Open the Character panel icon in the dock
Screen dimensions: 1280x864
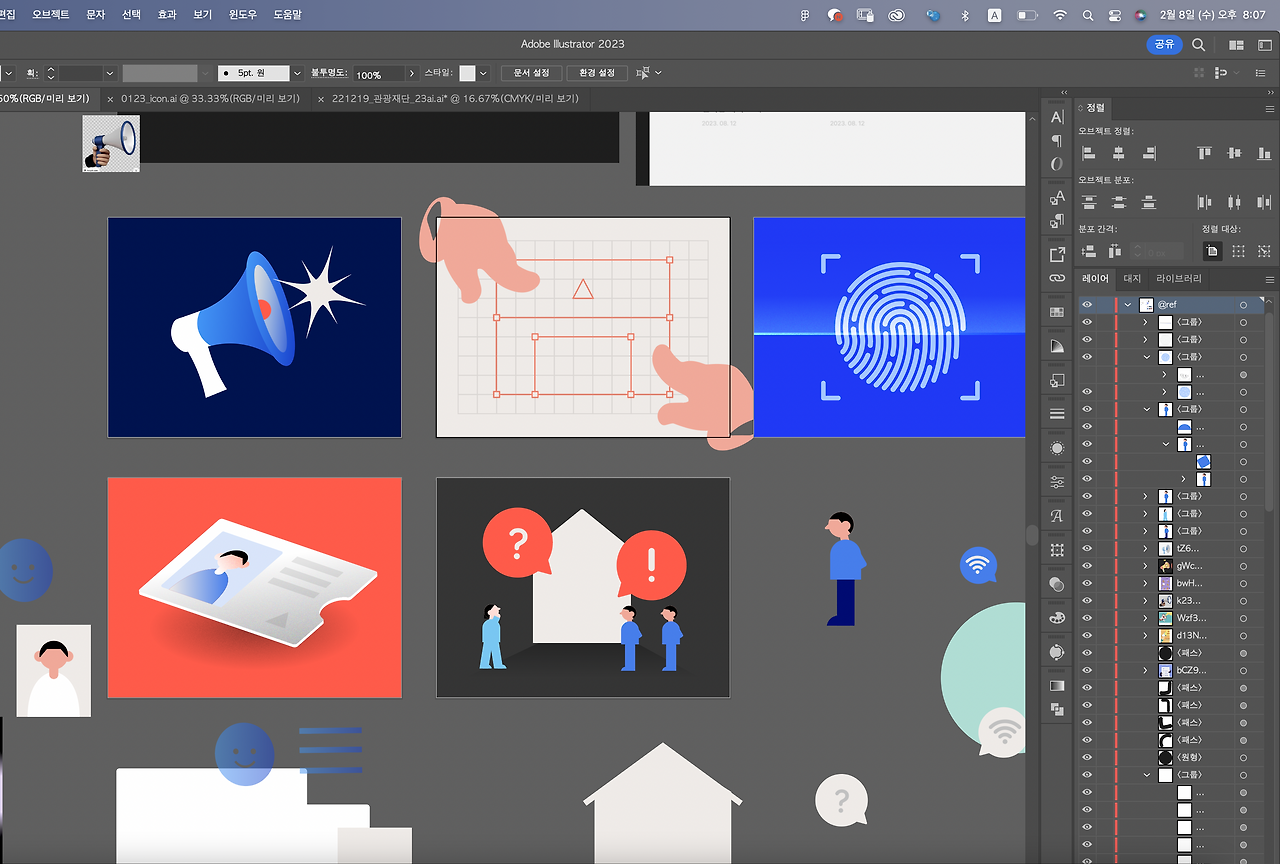point(1057,118)
